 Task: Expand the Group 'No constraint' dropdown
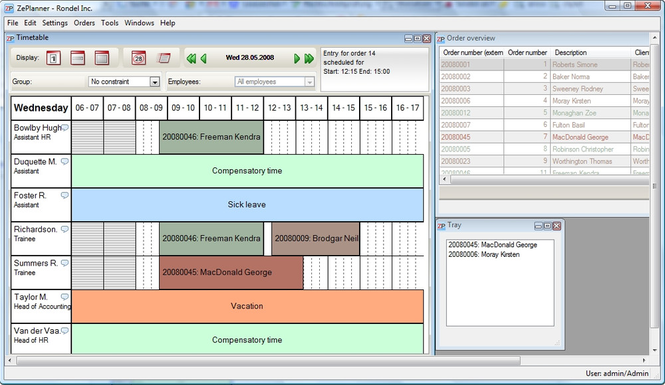[x=155, y=82]
